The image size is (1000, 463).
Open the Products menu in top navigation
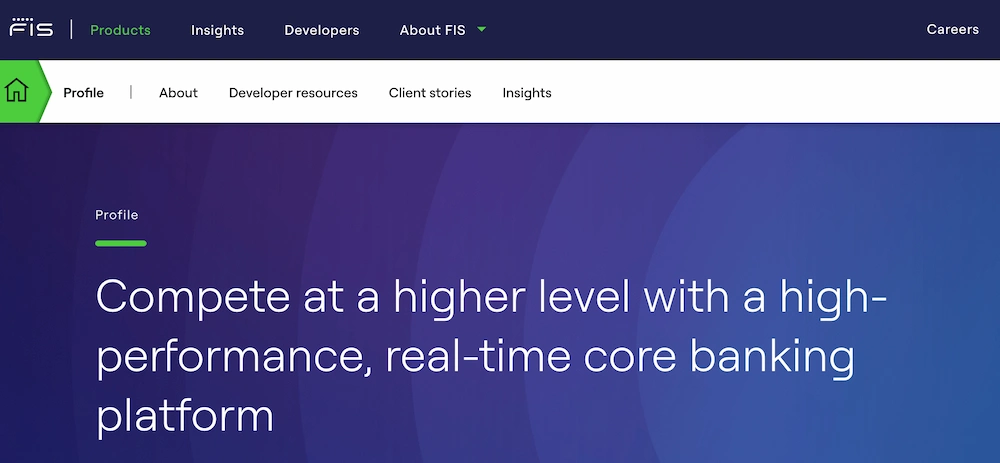pyautogui.click(x=120, y=30)
